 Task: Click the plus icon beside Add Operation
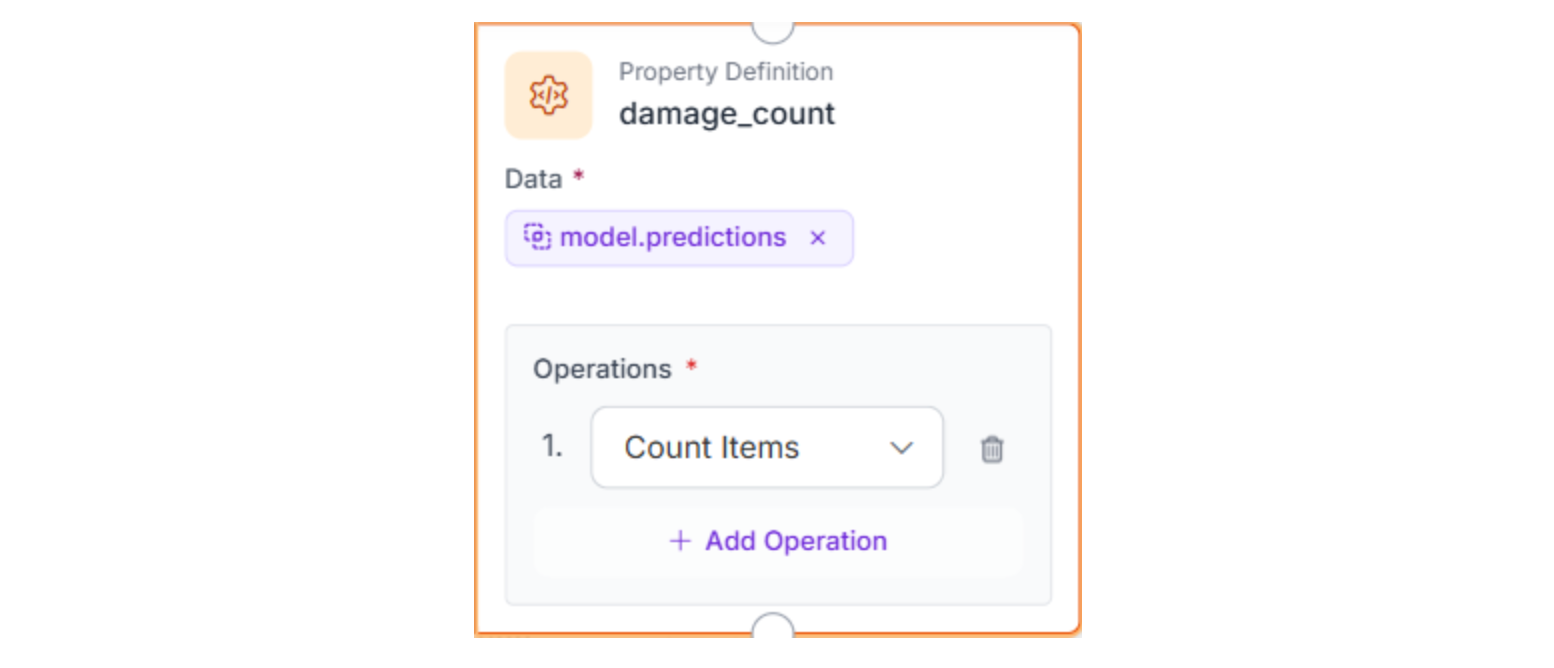(680, 541)
